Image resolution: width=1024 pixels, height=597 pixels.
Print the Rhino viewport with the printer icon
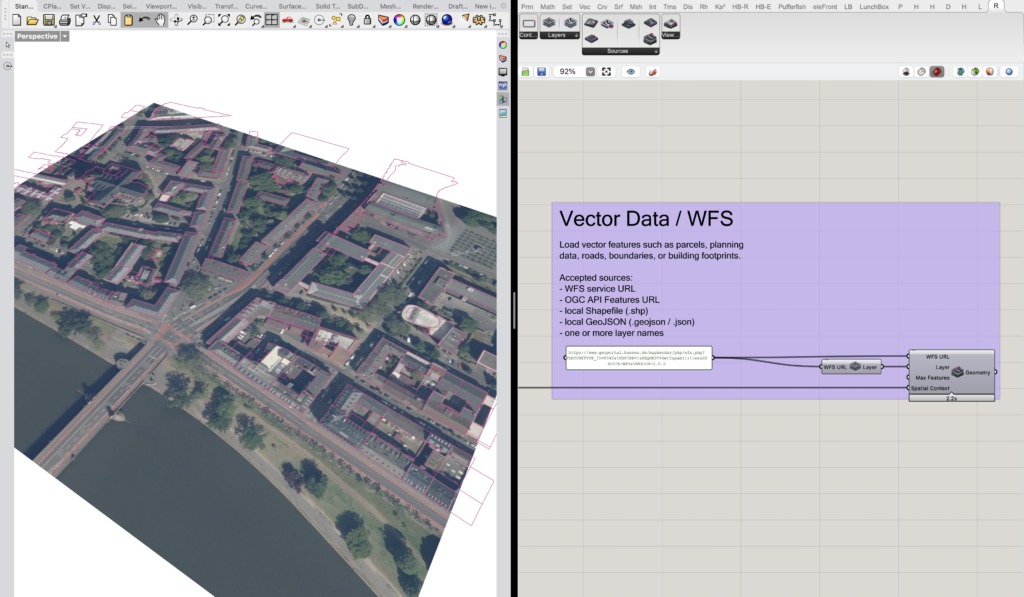coord(65,20)
